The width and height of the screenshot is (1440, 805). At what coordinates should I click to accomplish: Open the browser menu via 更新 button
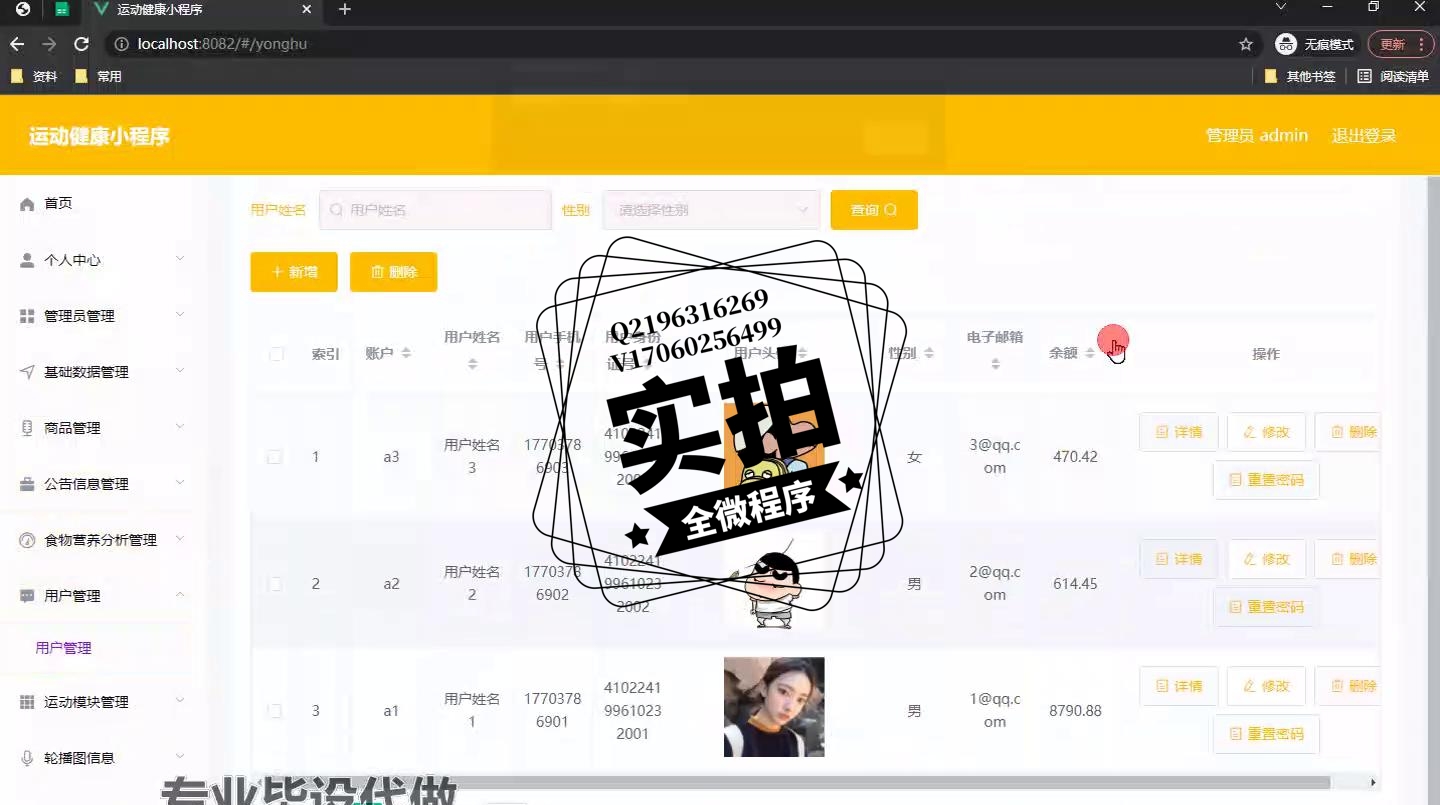[1400, 44]
